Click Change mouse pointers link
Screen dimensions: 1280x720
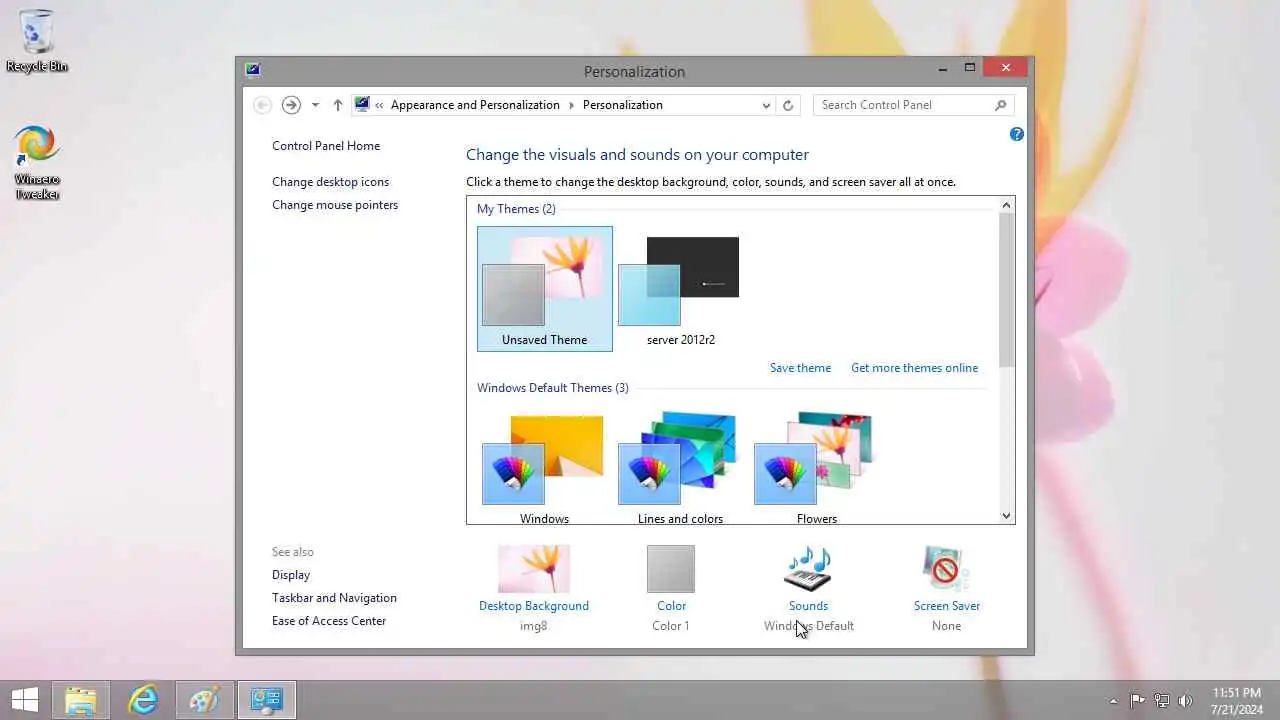(335, 205)
